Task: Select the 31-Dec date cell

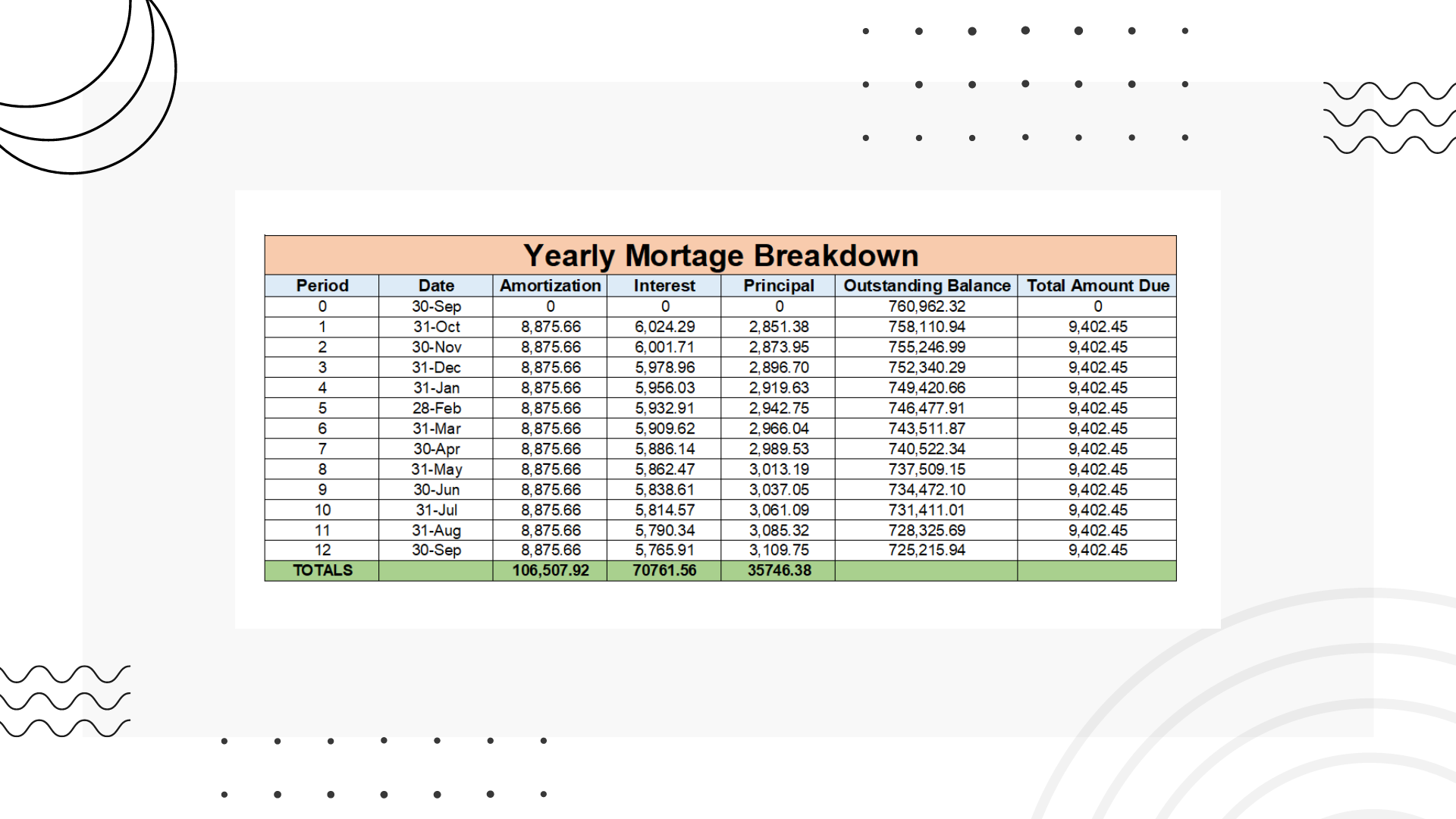Action: pos(436,367)
